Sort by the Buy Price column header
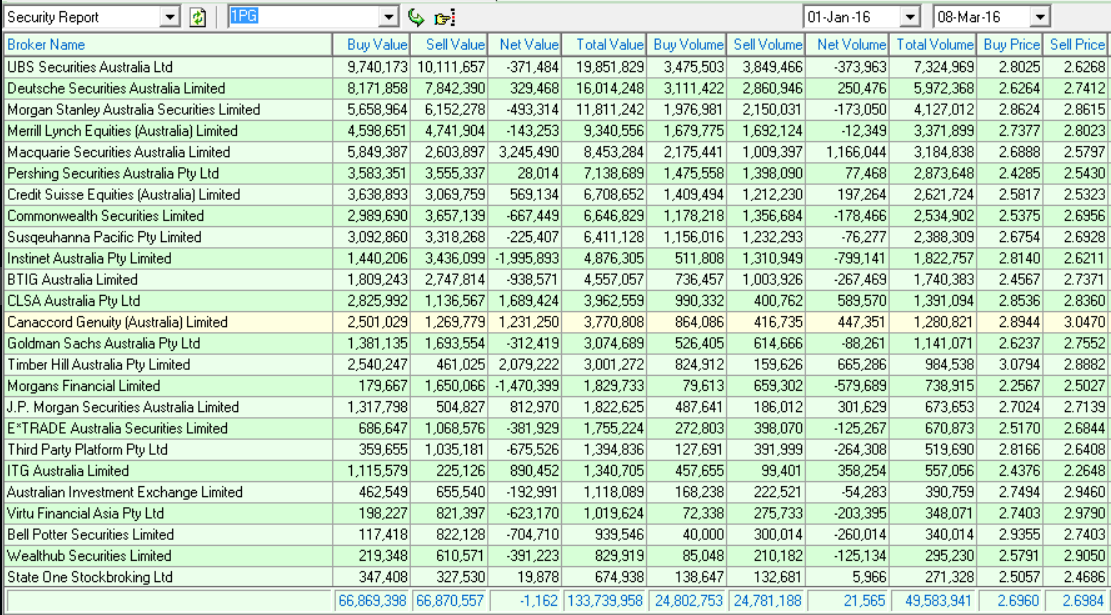This screenshot has height=615, width=1111. click(x=1009, y=45)
